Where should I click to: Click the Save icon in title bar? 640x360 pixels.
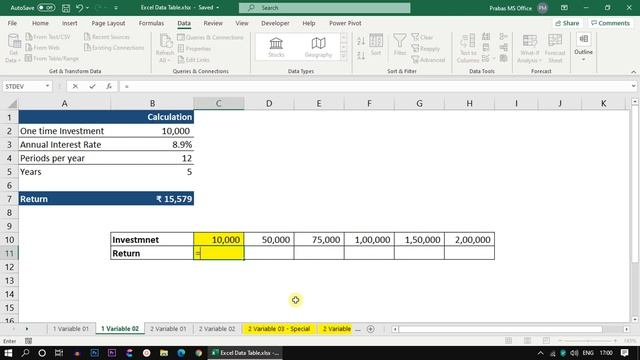pyautogui.click(x=65, y=8)
